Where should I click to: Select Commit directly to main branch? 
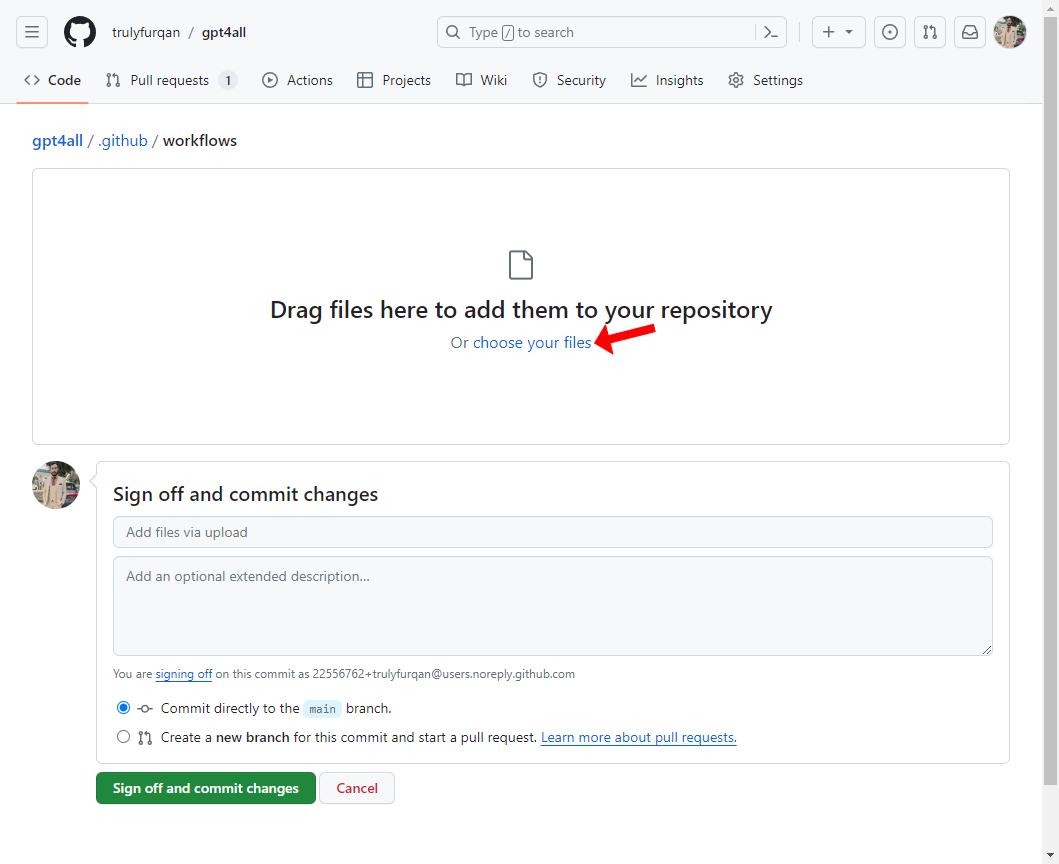tap(123, 708)
